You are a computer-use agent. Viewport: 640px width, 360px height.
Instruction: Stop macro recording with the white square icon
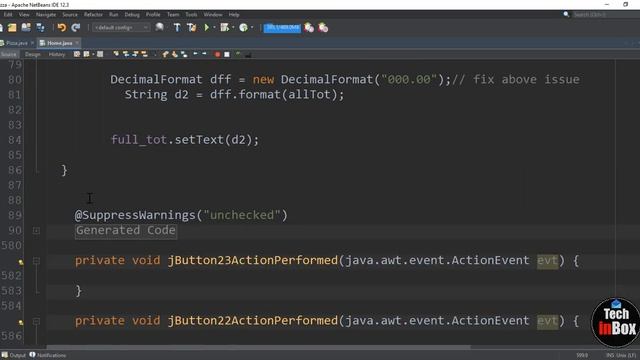pos(227,54)
